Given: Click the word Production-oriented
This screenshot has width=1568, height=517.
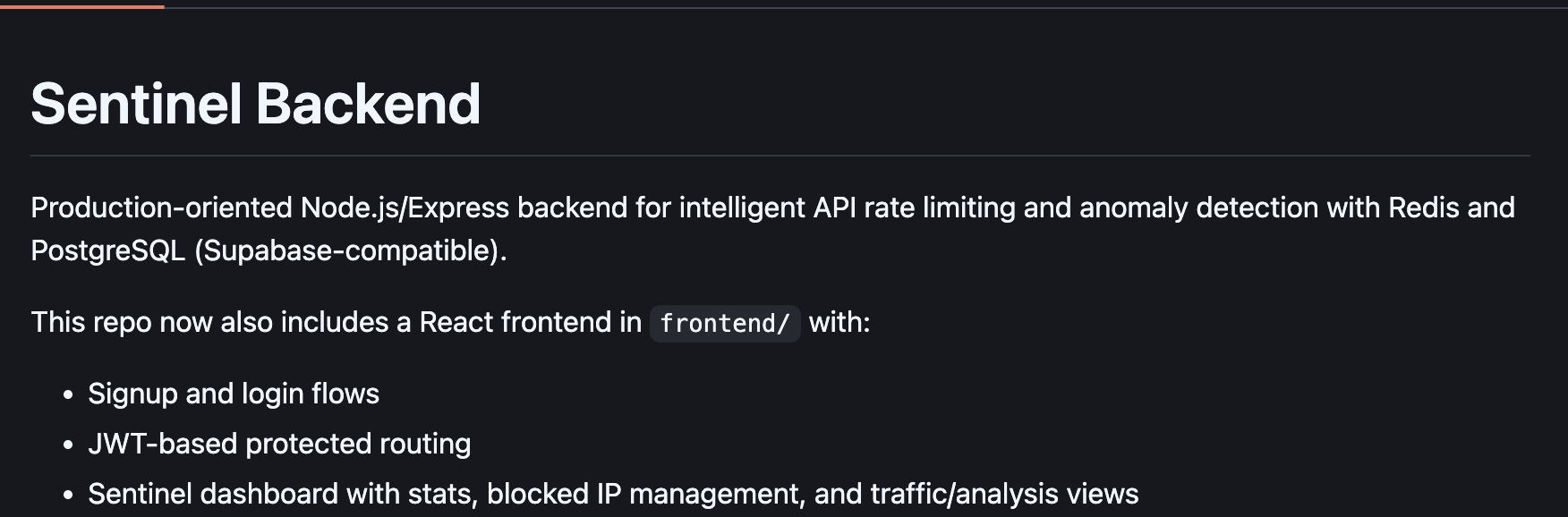Looking at the screenshot, I should [162, 208].
